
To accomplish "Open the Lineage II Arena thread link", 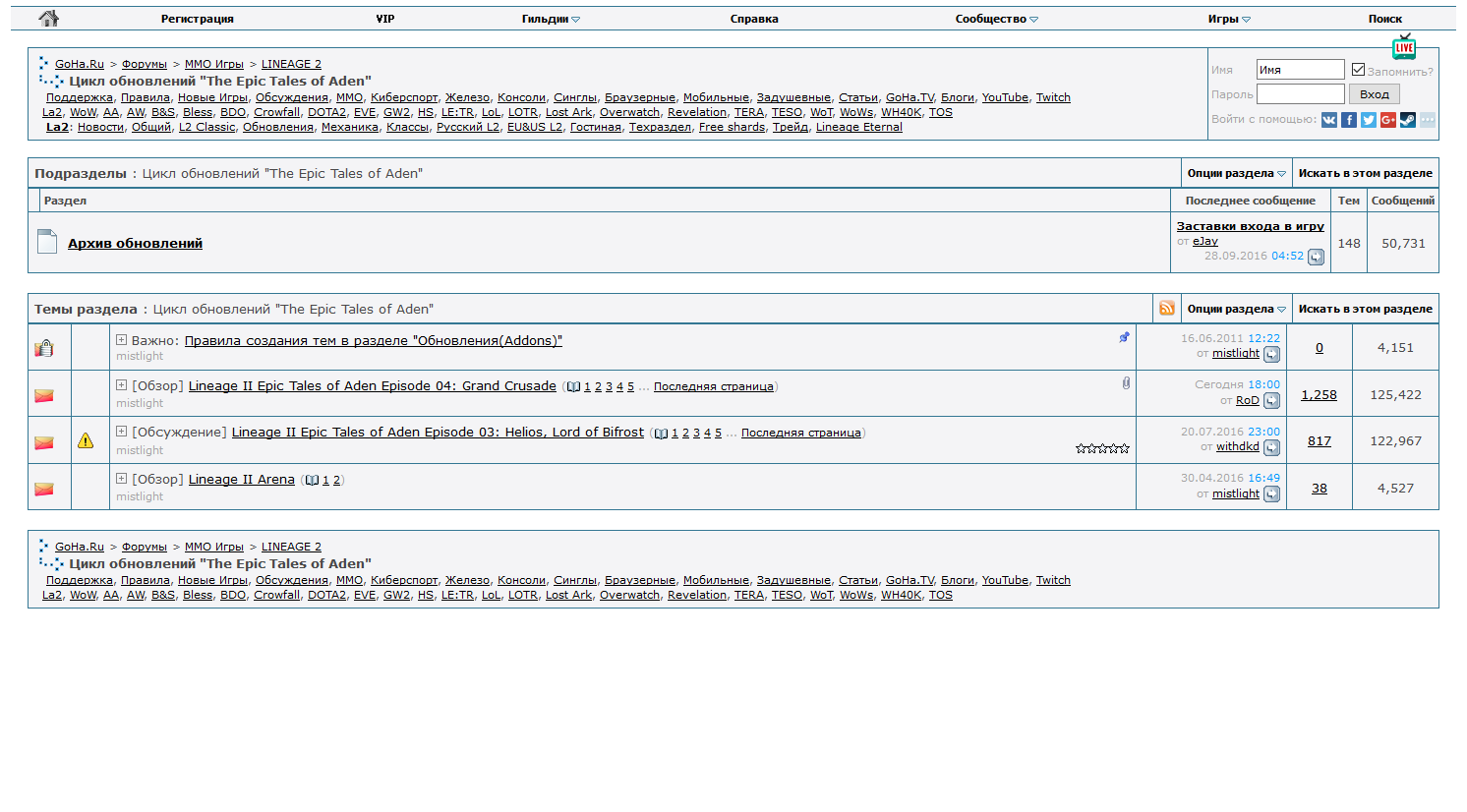I will coord(242,480).
